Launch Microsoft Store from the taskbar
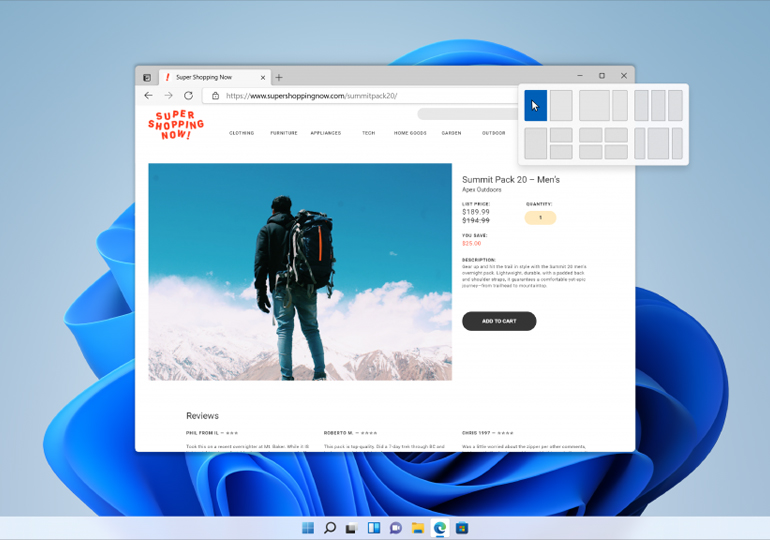The height and width of the screenshot is (540, 770). [462, 528]
